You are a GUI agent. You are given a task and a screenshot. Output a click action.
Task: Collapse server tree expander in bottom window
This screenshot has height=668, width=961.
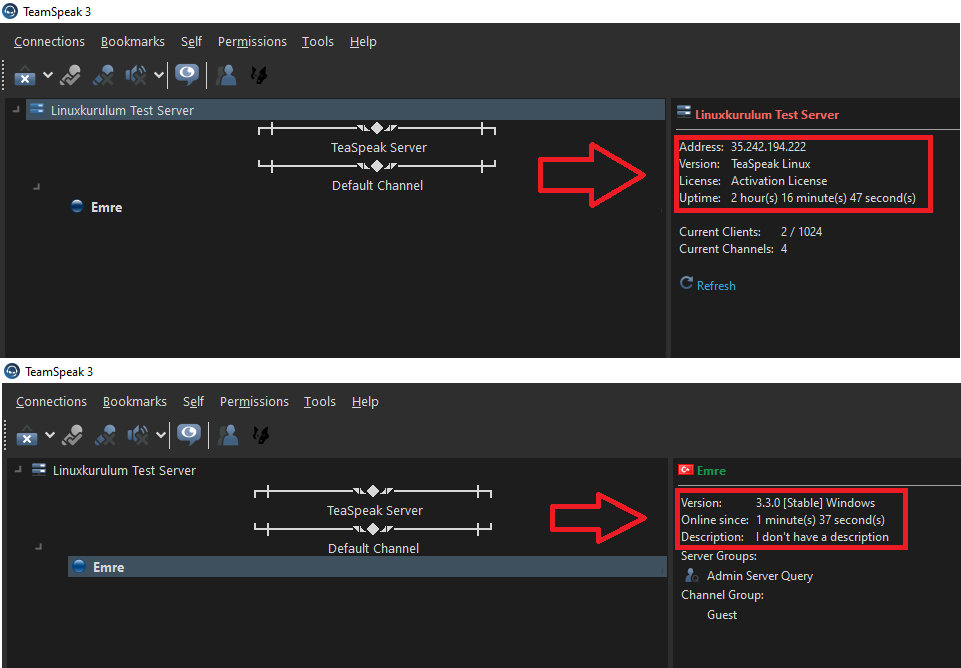click(x=18, y=469)
